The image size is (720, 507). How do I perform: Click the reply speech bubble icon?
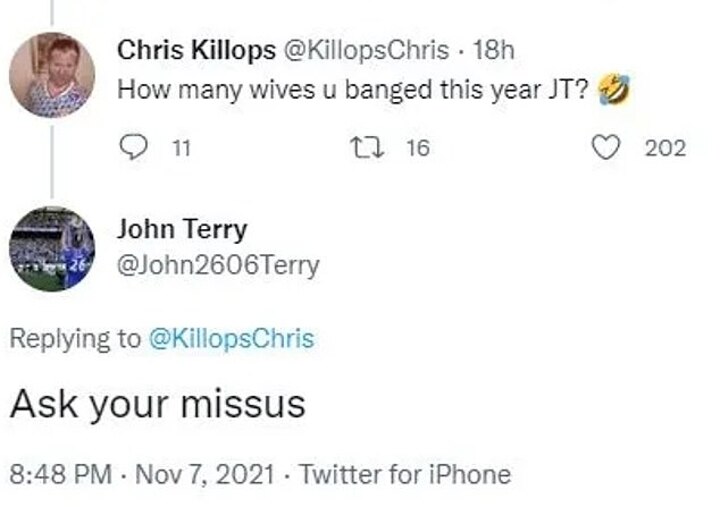click(x=133, y=148)
